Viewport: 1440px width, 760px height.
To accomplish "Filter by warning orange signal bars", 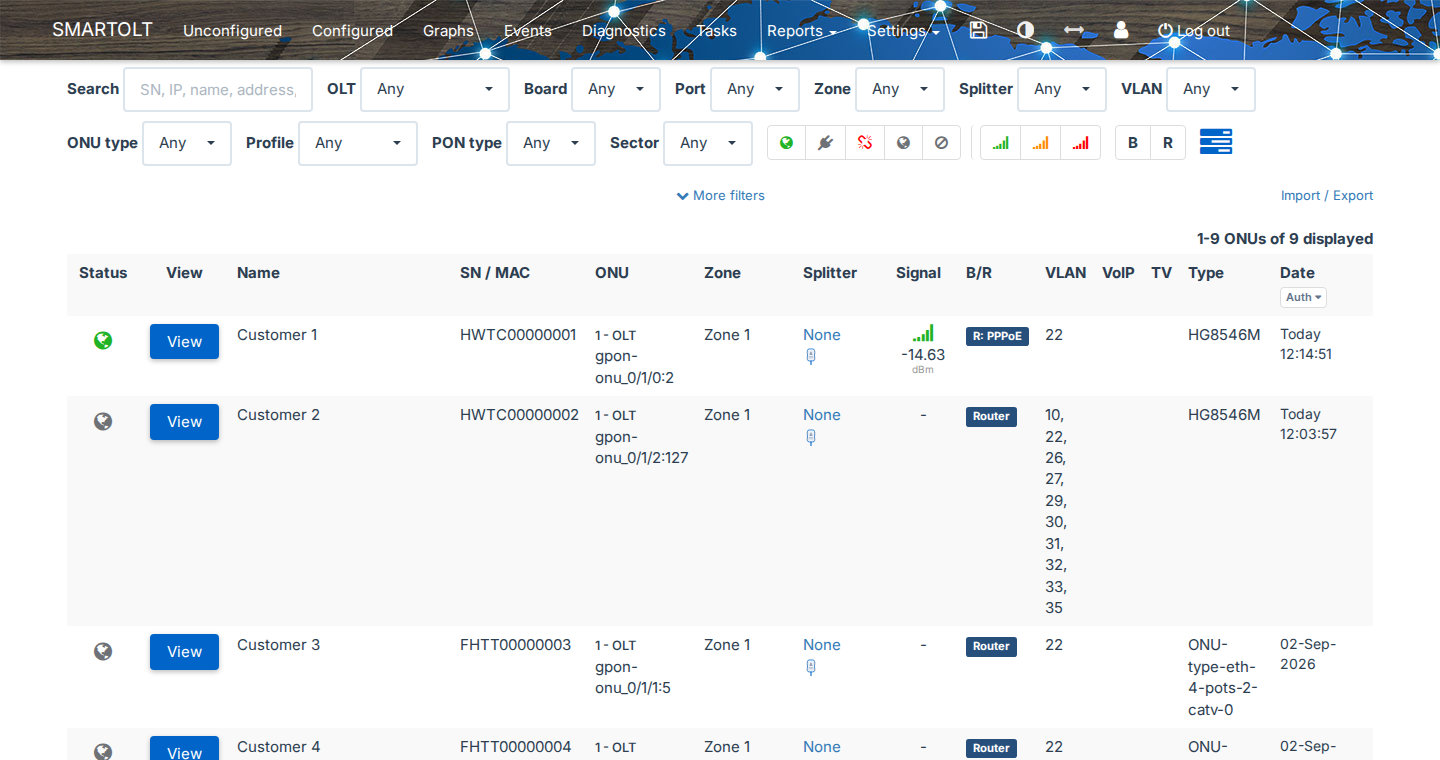I will (1040, 143).
